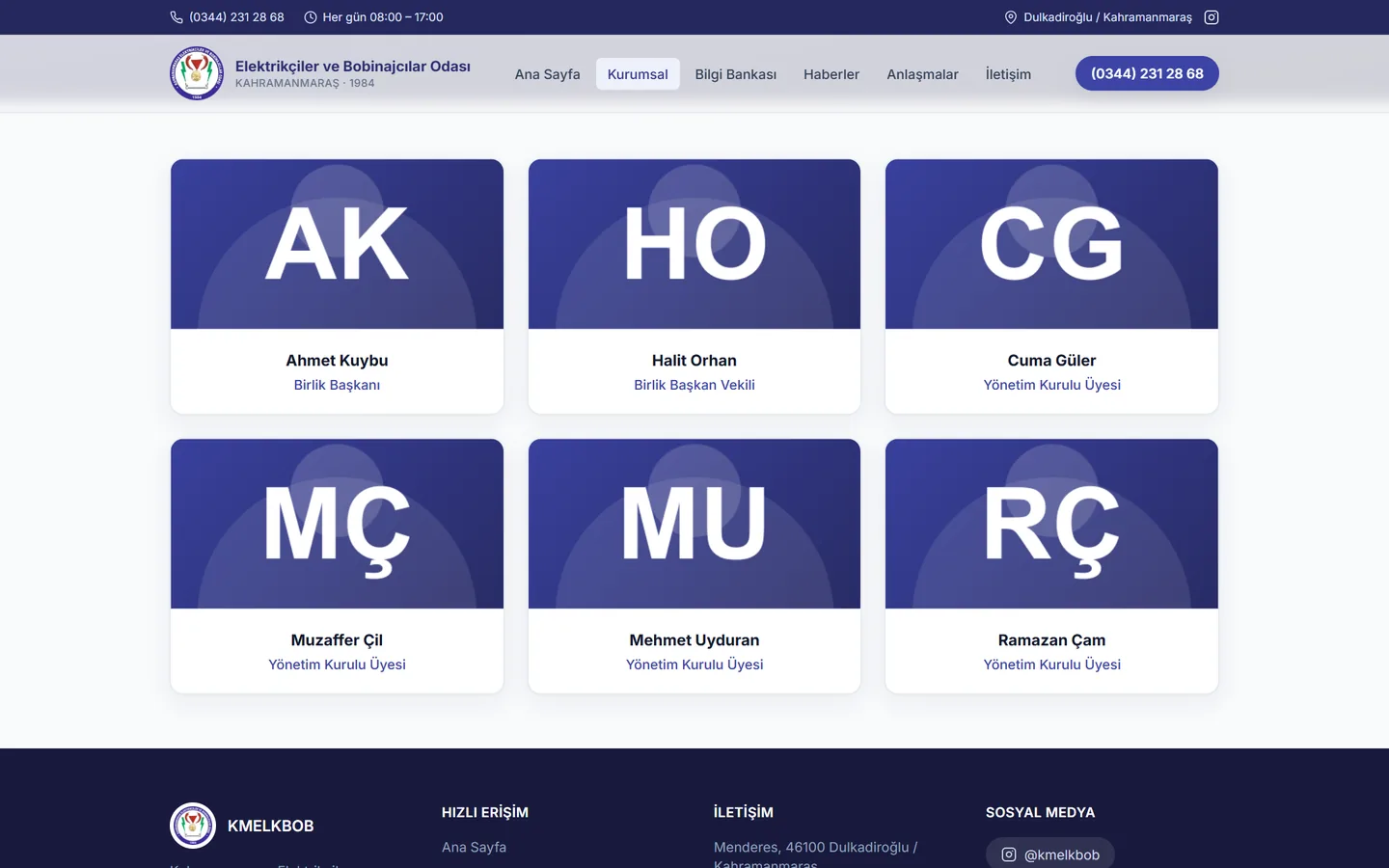Viewport: 1389px width, 868px height.
Task: Click the Menderes, 46100 Dulkadiroğlu address
Action: click(x=815, y=854)
